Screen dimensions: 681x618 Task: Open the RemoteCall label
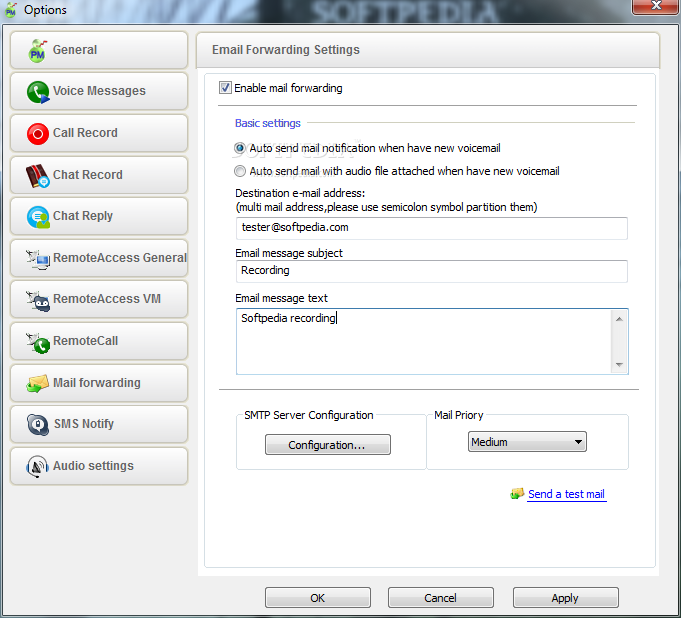(86, 341)
